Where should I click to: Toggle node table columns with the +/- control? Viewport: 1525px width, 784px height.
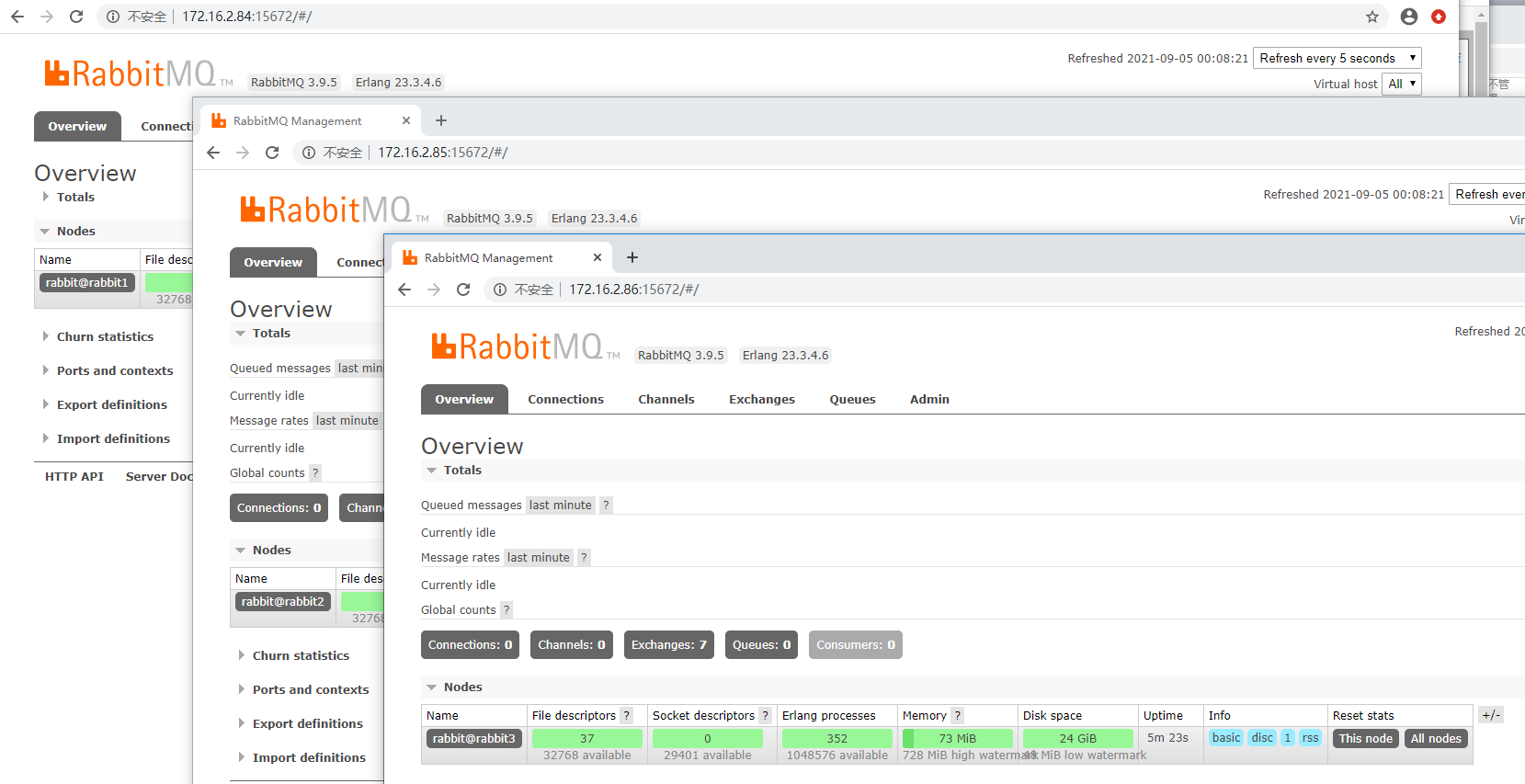click(1491, 715)
